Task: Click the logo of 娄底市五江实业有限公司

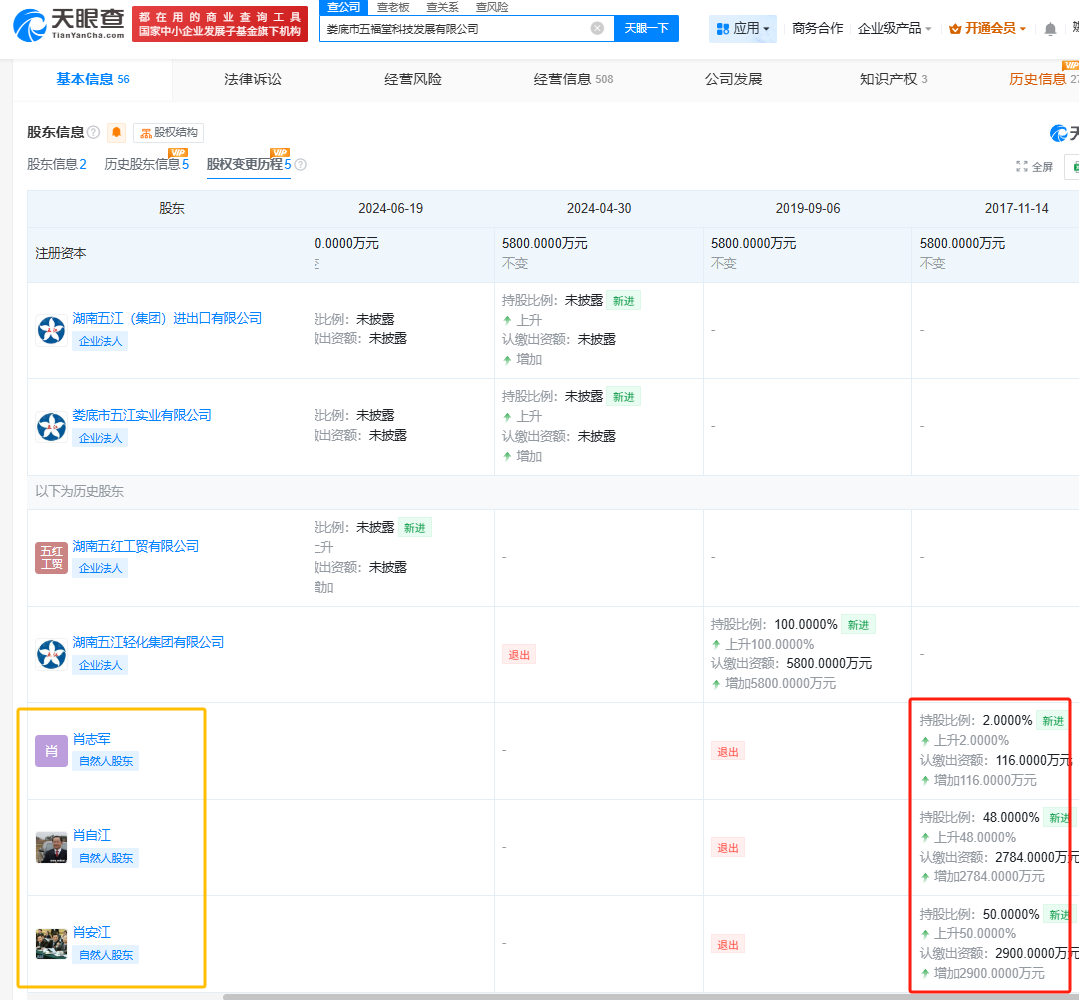Action: (x=52, y=427)
